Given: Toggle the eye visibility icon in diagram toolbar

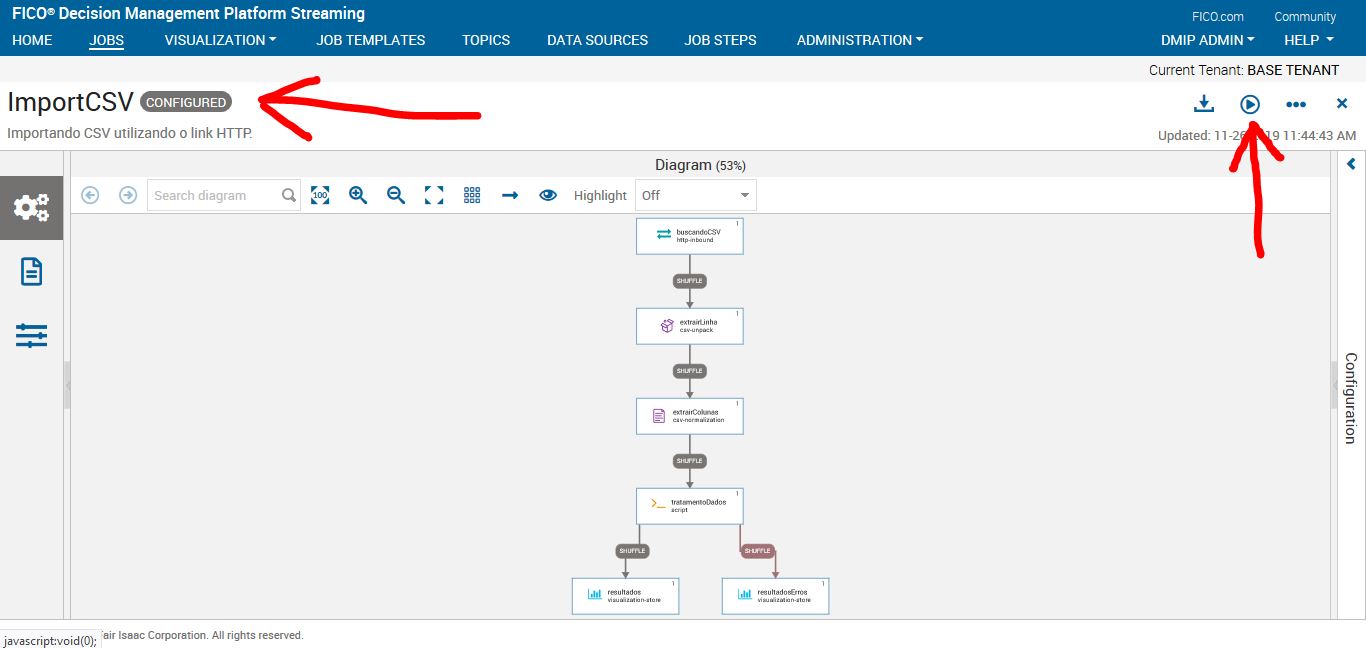Looking at the screenshot, I should click(548, 195).
